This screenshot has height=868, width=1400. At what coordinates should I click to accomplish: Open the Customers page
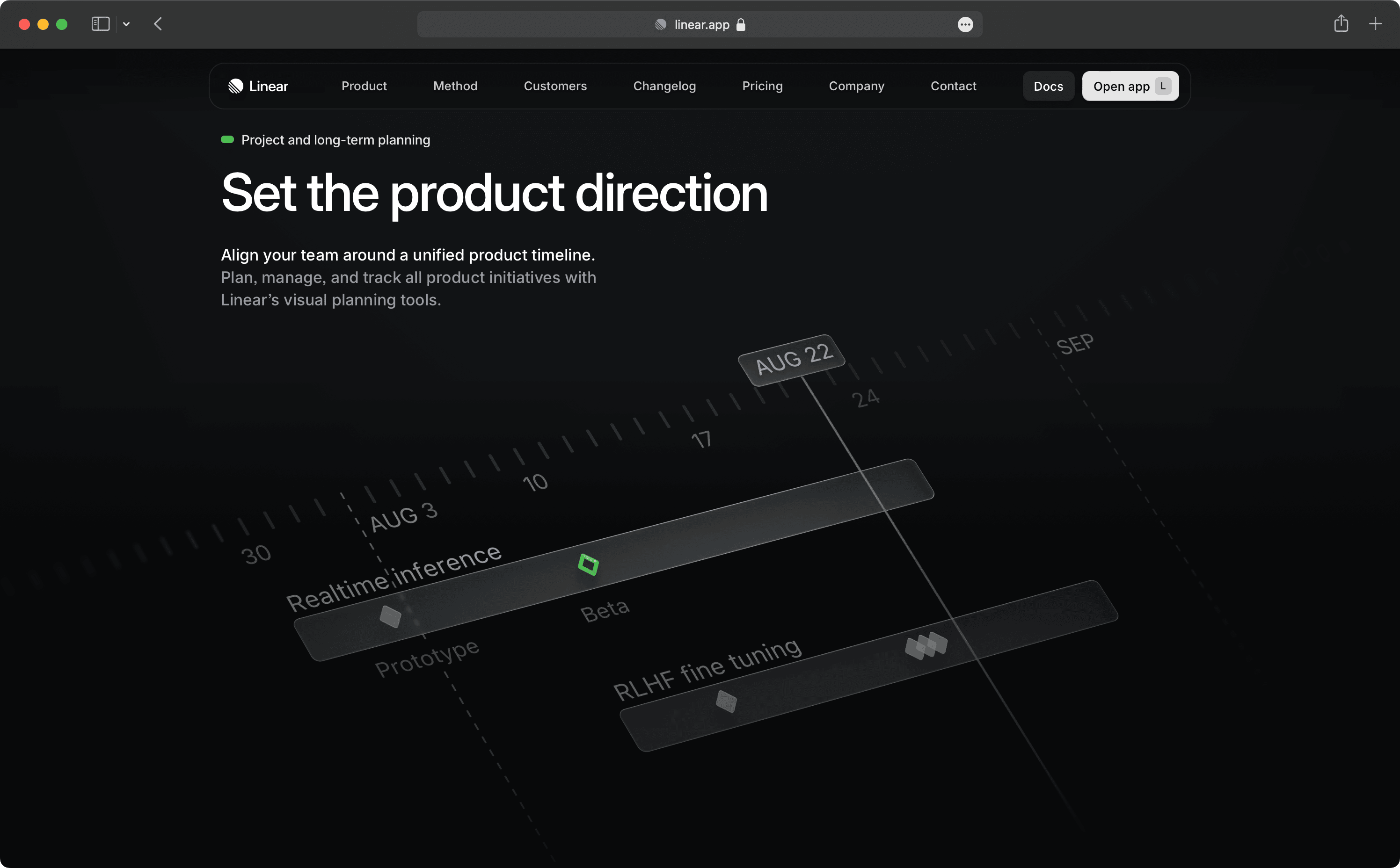(555, 86)
